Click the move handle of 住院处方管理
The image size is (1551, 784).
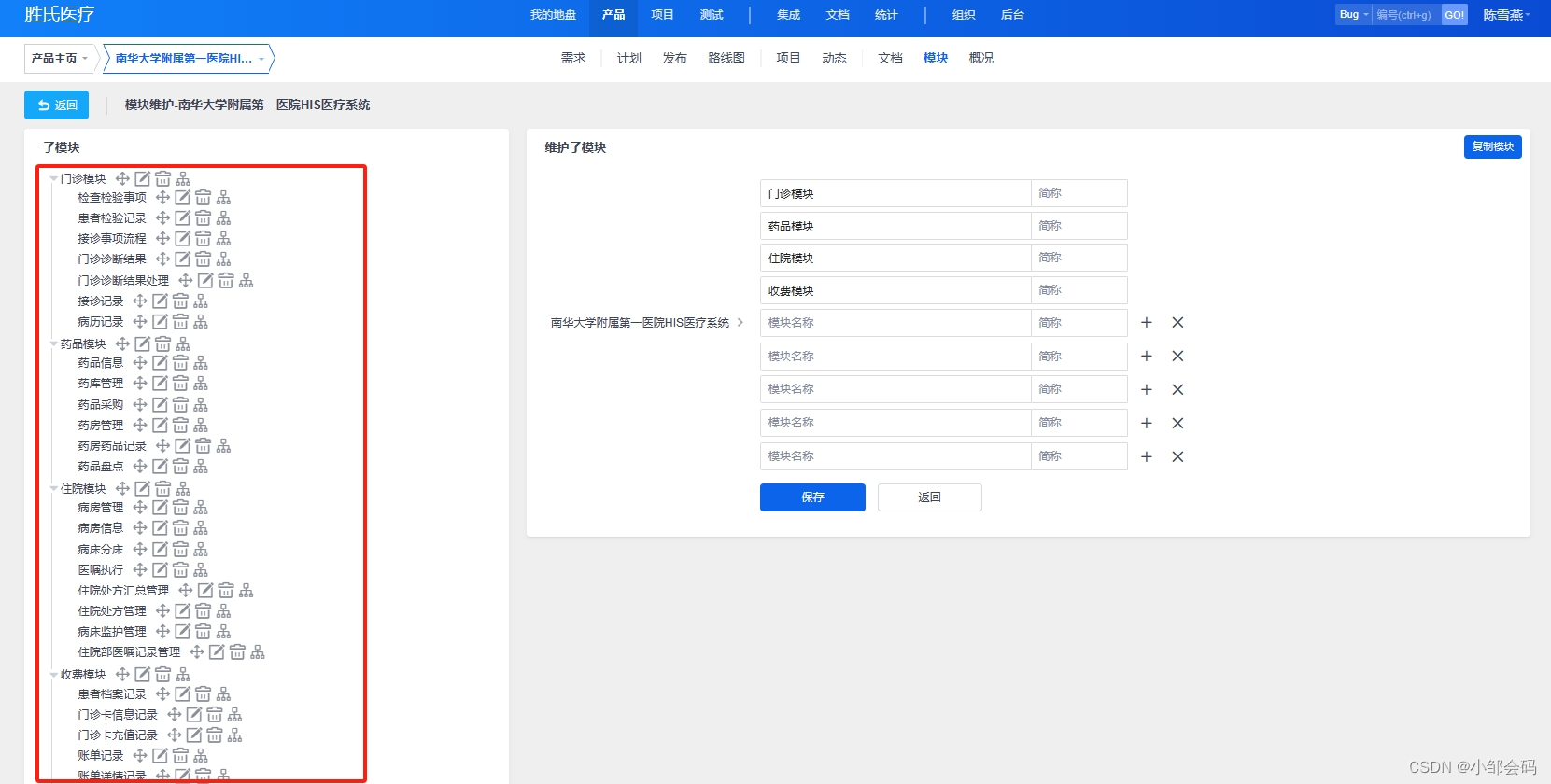coord(163,611)
